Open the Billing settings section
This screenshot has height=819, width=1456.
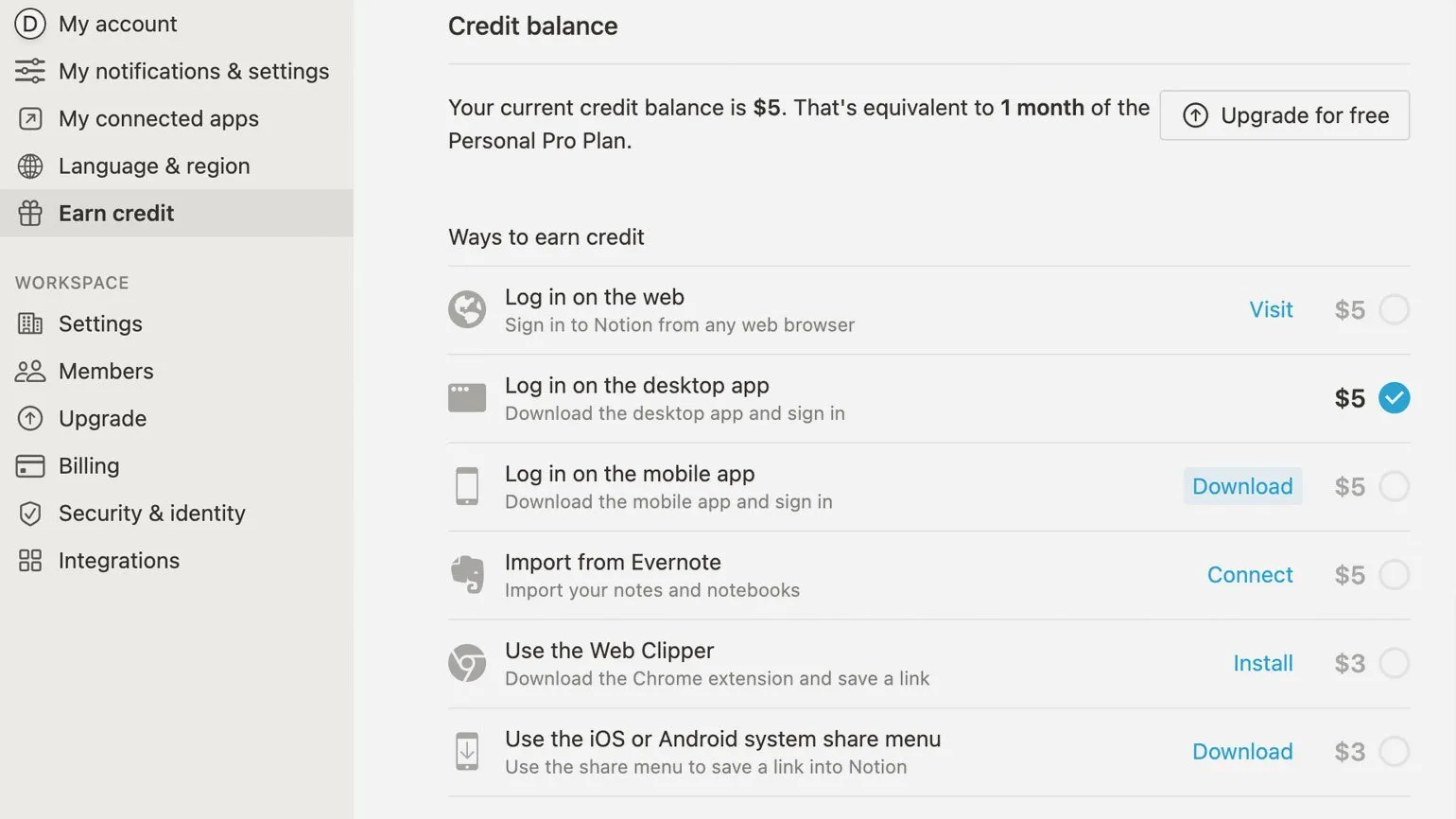[x=89, y=466]
